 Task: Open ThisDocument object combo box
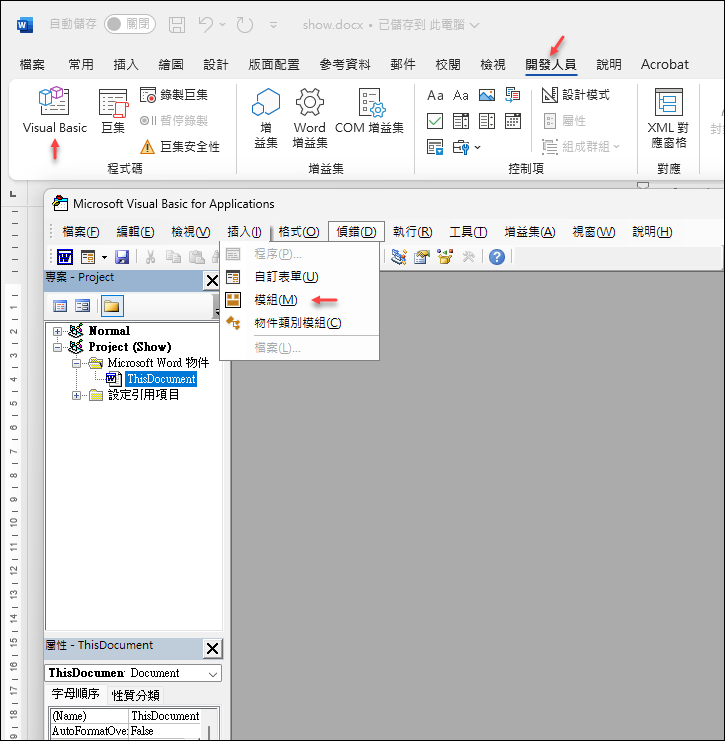133,673
